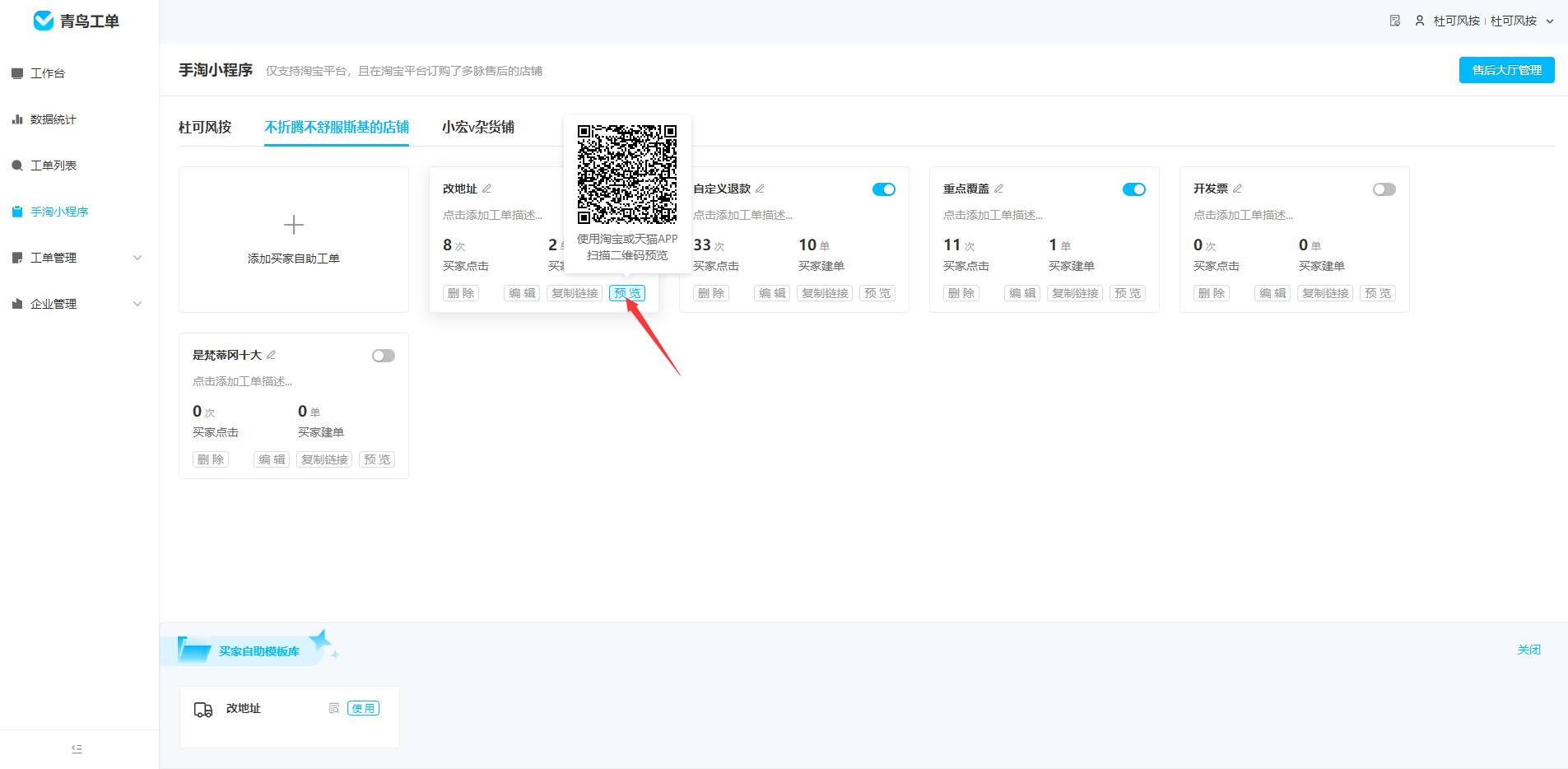This screenshot has width=1568, height=769.
Task: Delete the 自定义退款 card
Action: point(711,293)
